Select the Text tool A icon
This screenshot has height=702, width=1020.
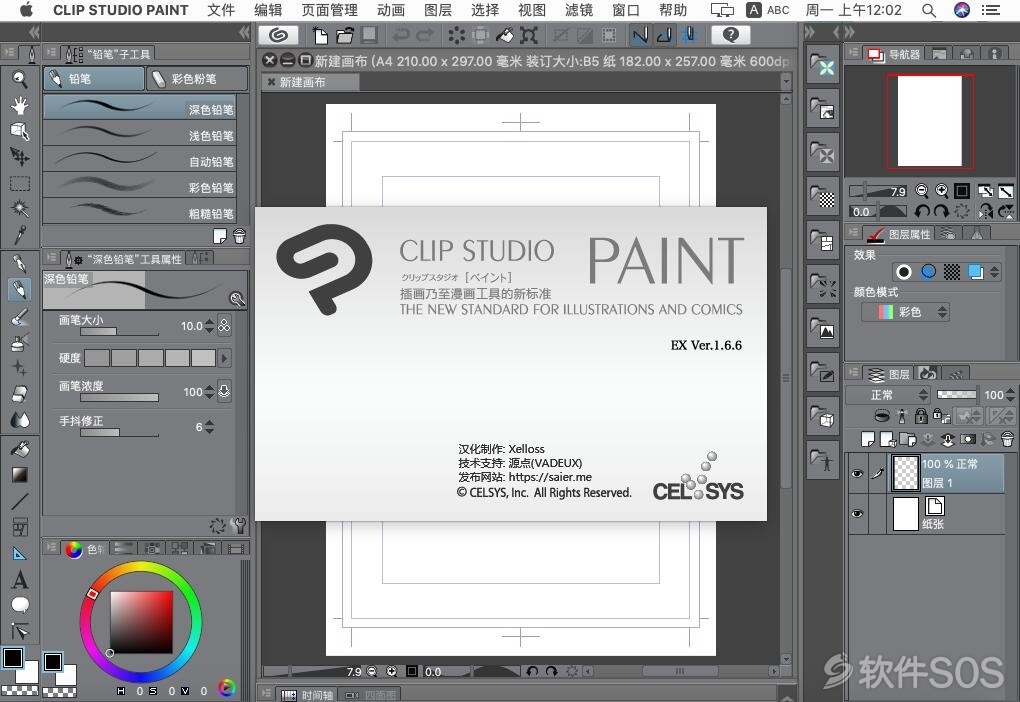tap(20, 580)
